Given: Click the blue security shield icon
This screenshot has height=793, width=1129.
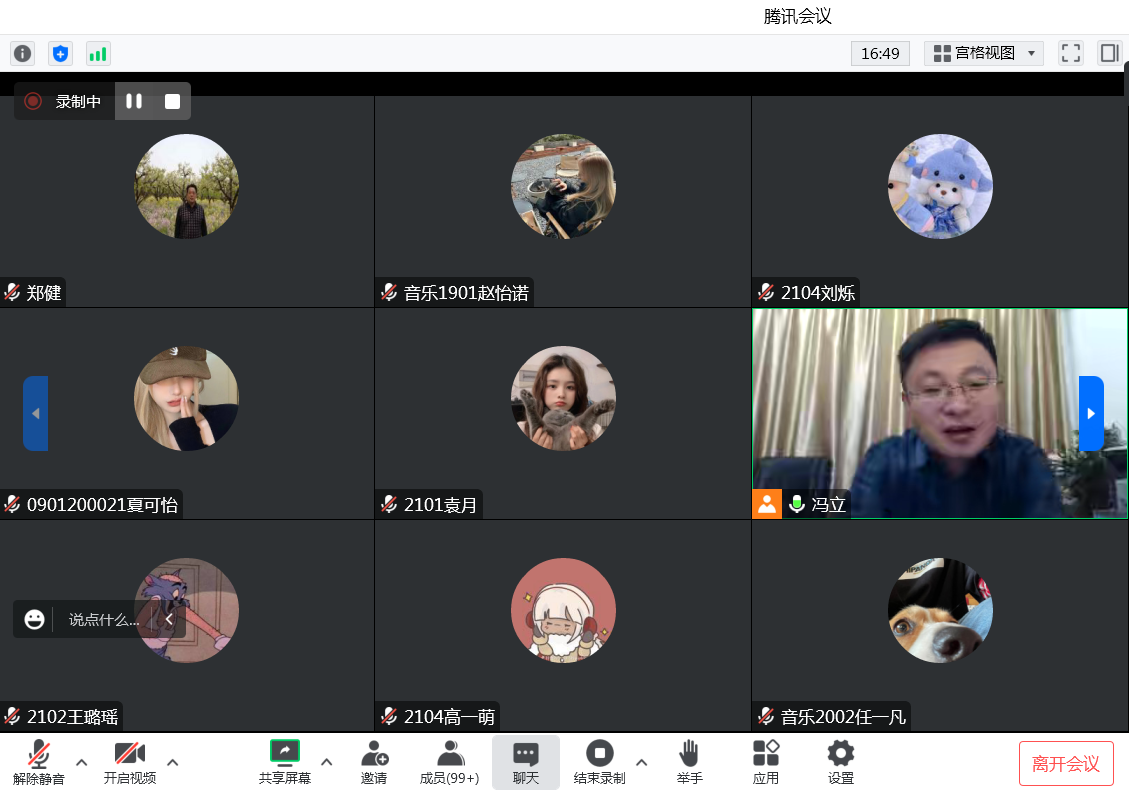Looking at the screenshot, I should (x=60, y=53).
